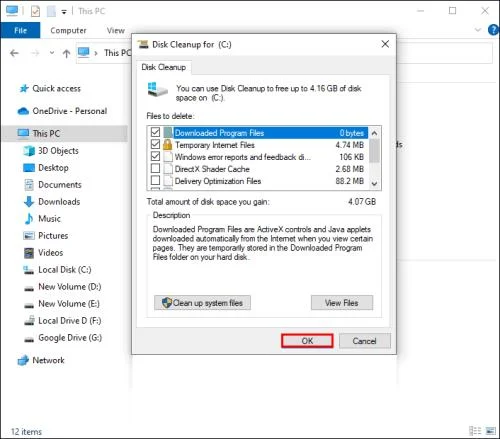Screen dimensions: 500x439
Task: Check the DirectX Shader Cache checkbox
Action: point(155,168)
